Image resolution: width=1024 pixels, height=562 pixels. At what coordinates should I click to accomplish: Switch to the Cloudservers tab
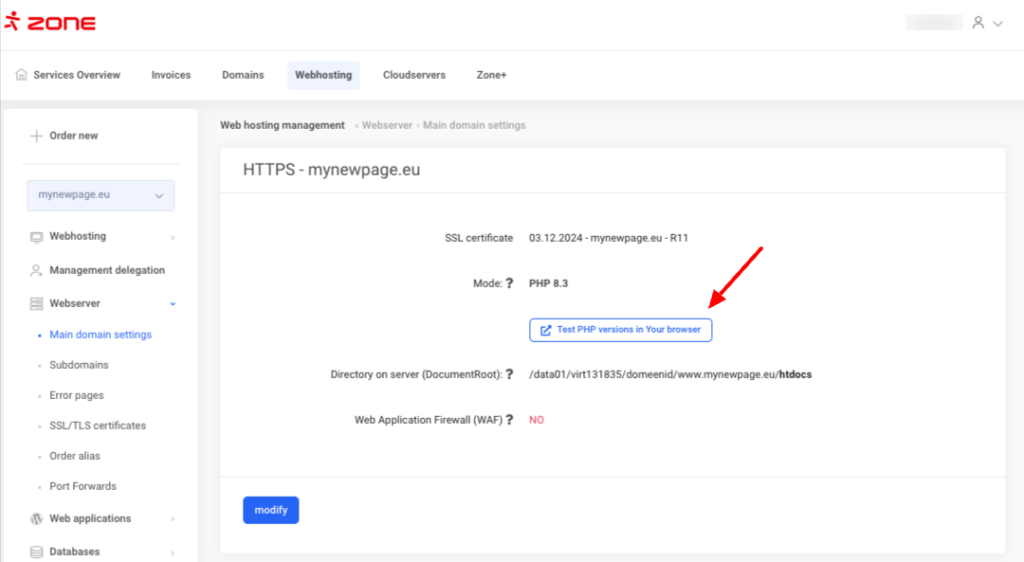coord(414,75)
